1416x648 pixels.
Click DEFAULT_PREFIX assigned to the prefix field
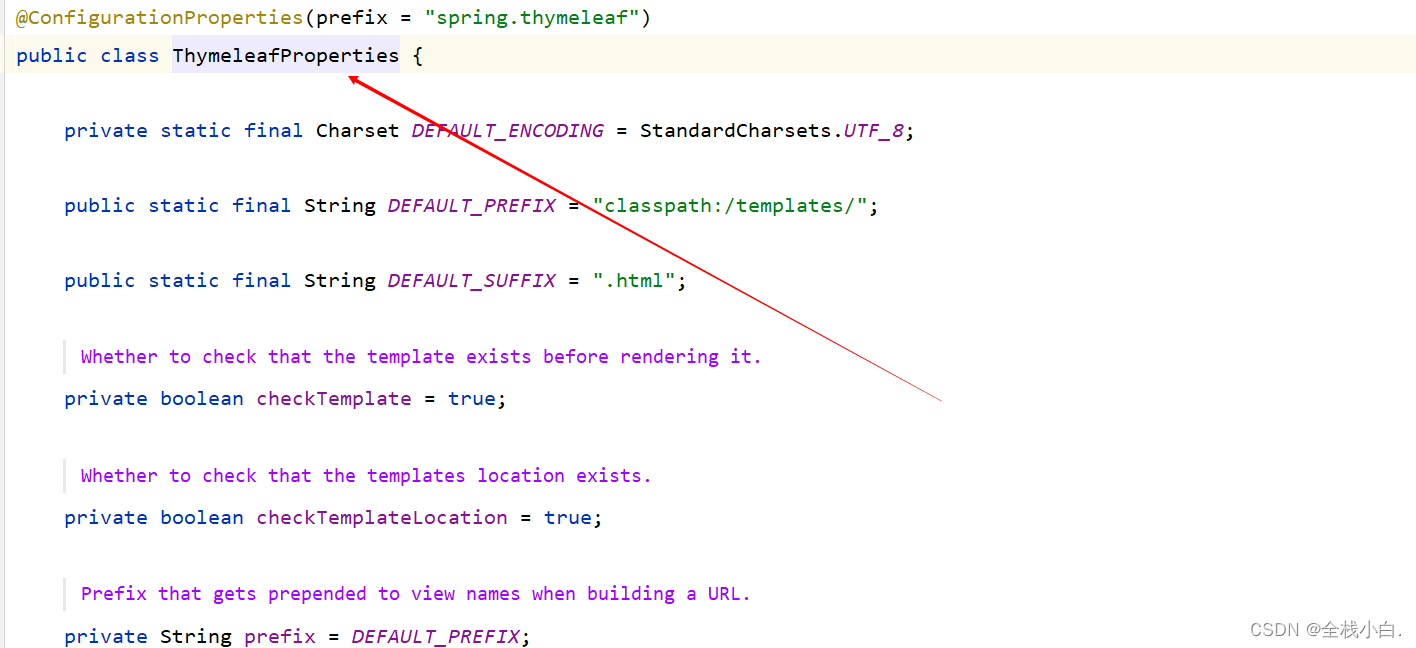[435, 636]
